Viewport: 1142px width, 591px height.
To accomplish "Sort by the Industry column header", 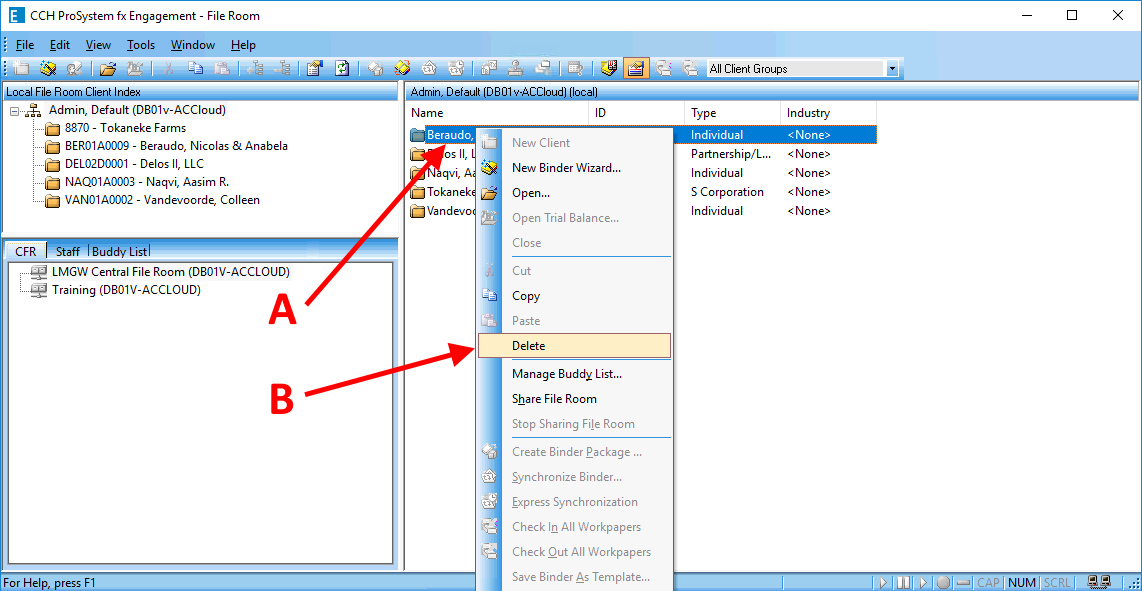I will pos(828,113).
